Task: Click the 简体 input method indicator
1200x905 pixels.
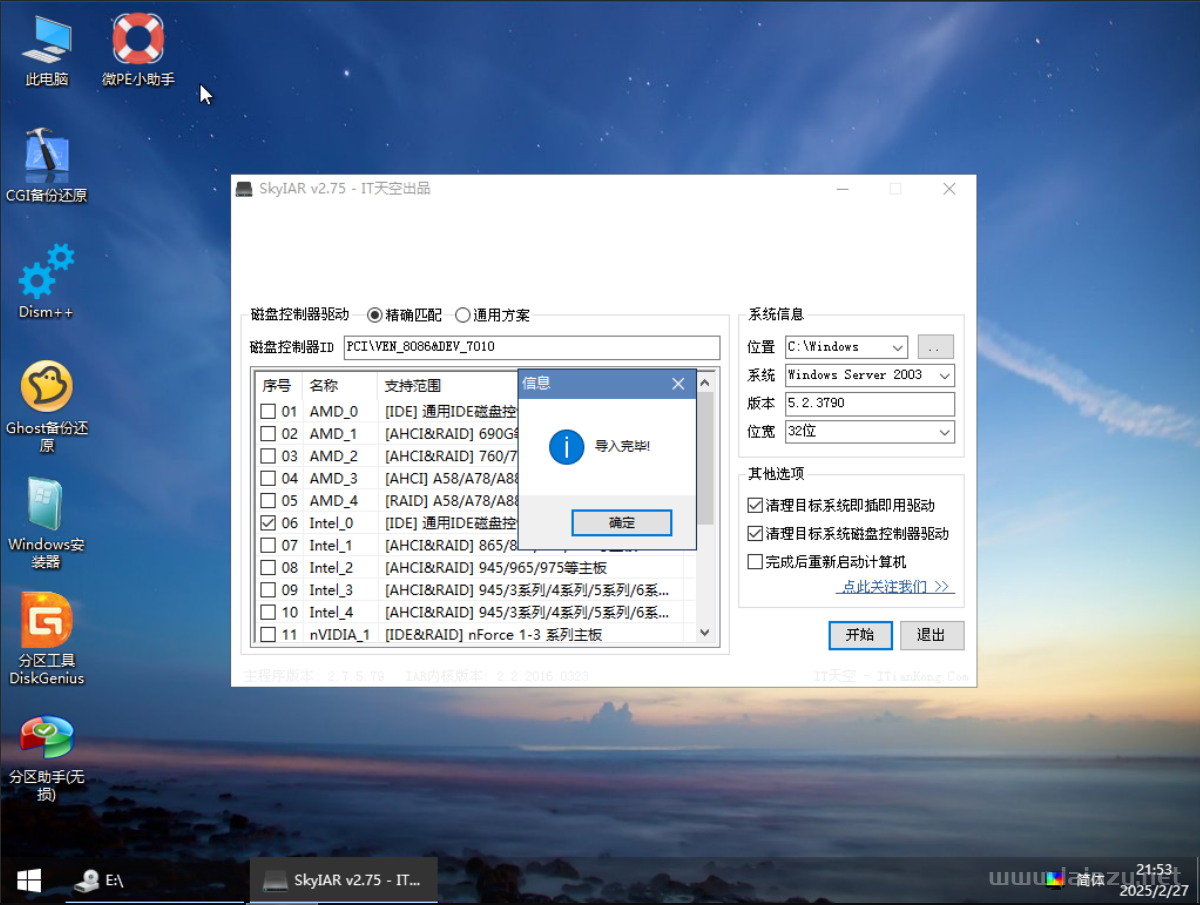Action: 1091,880
